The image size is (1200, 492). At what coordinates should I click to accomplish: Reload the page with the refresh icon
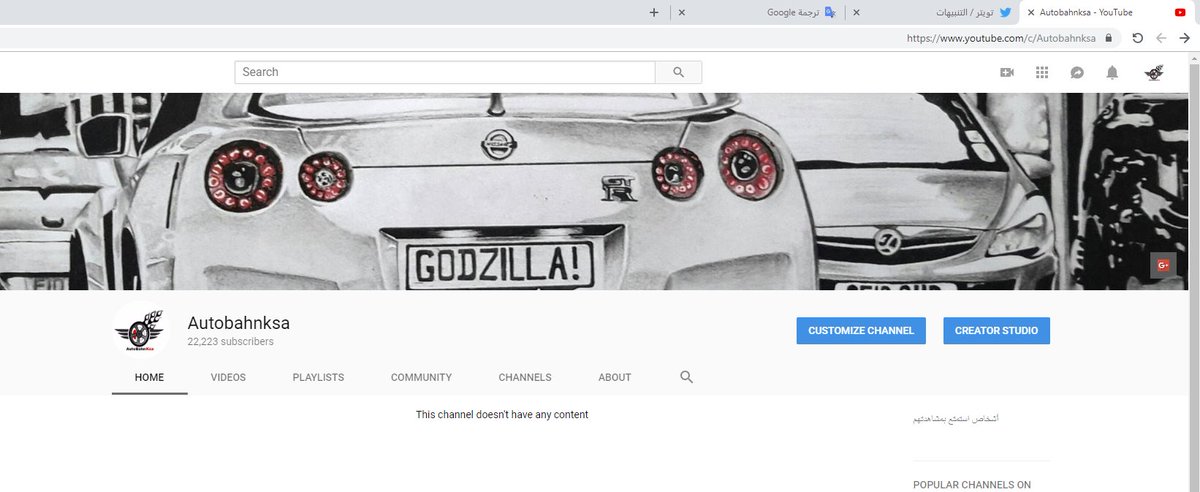click(x=1137, y=38)
